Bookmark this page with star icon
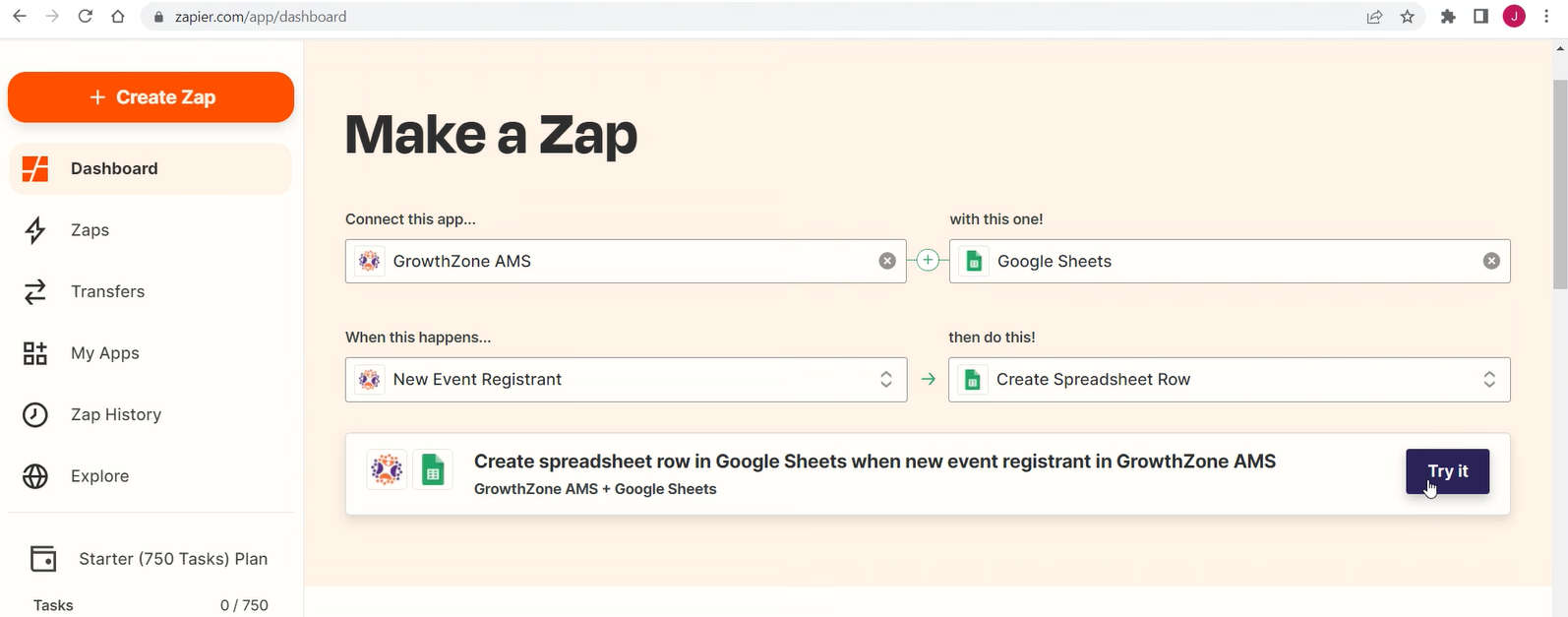The image size is (1568, 617). (x=1408, y=17)
